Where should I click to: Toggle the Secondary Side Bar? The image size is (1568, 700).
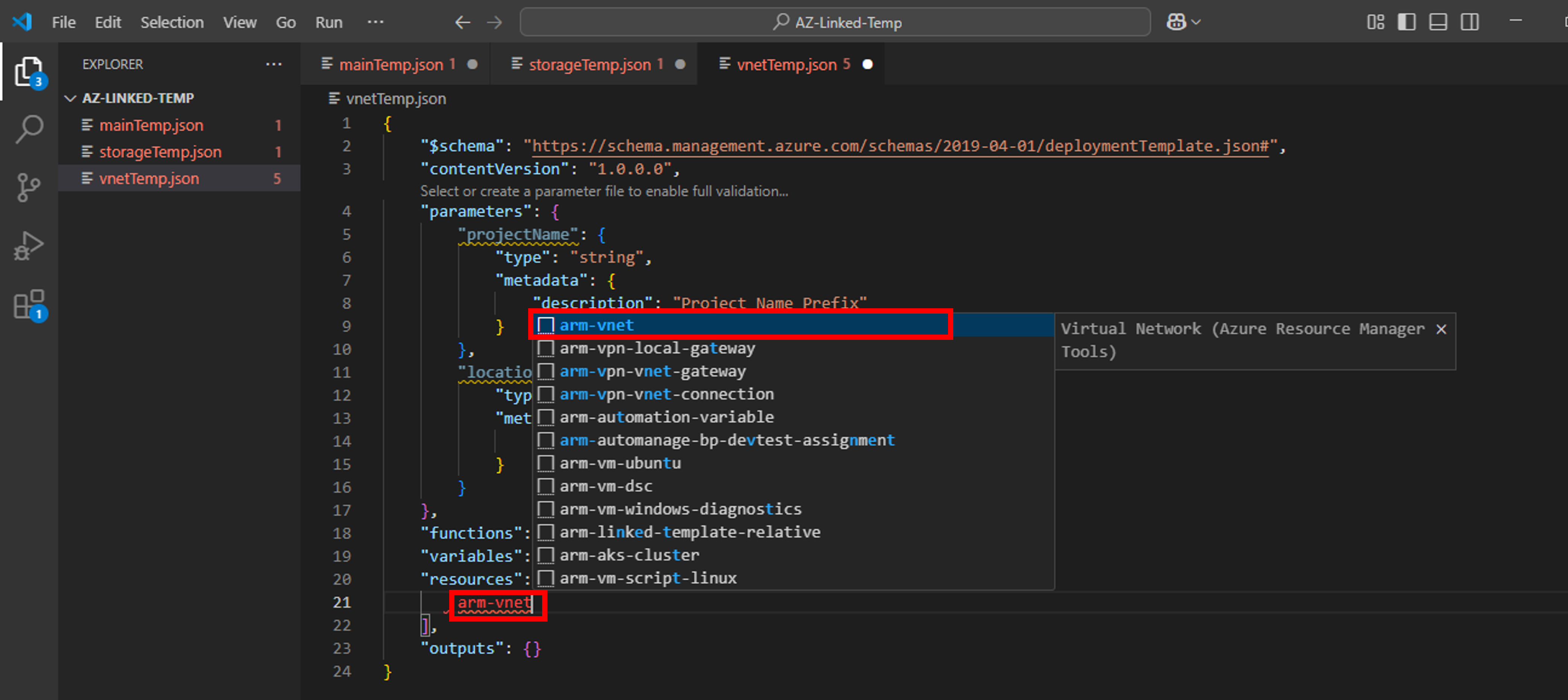click(1470, 22)
